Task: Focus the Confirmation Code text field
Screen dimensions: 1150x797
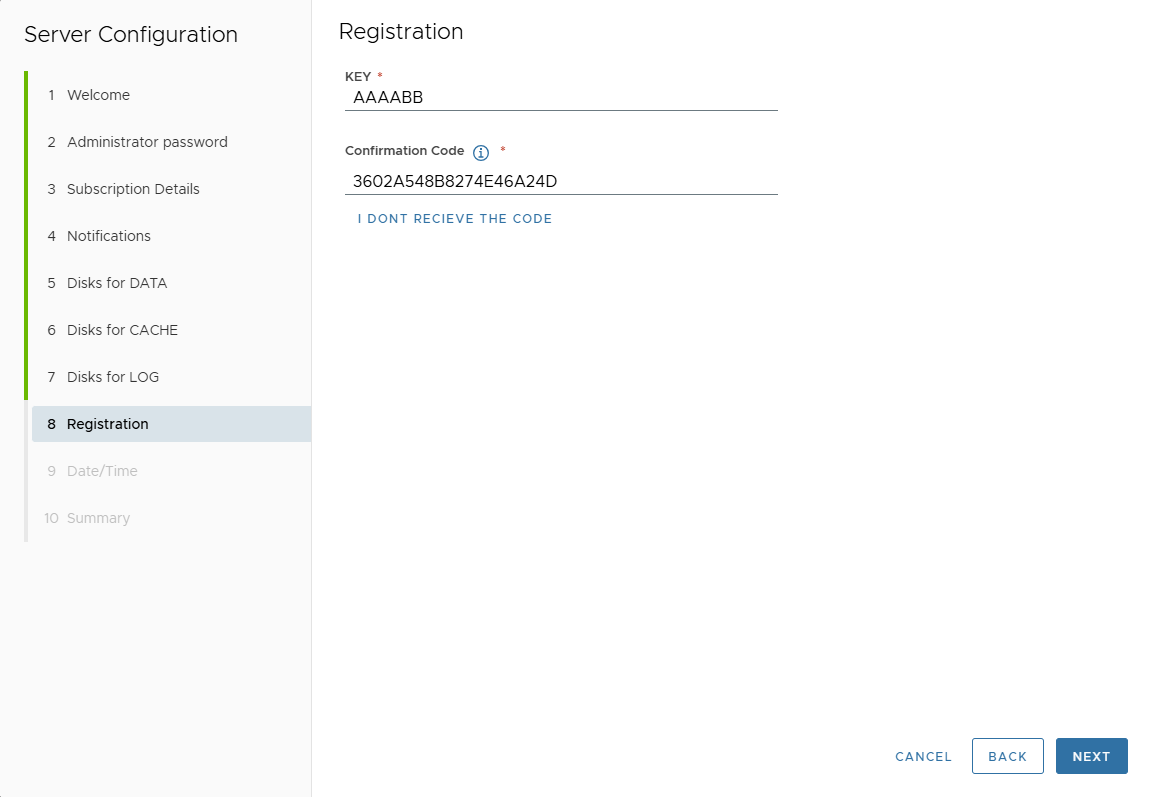Action: click(x=561, y=181)
